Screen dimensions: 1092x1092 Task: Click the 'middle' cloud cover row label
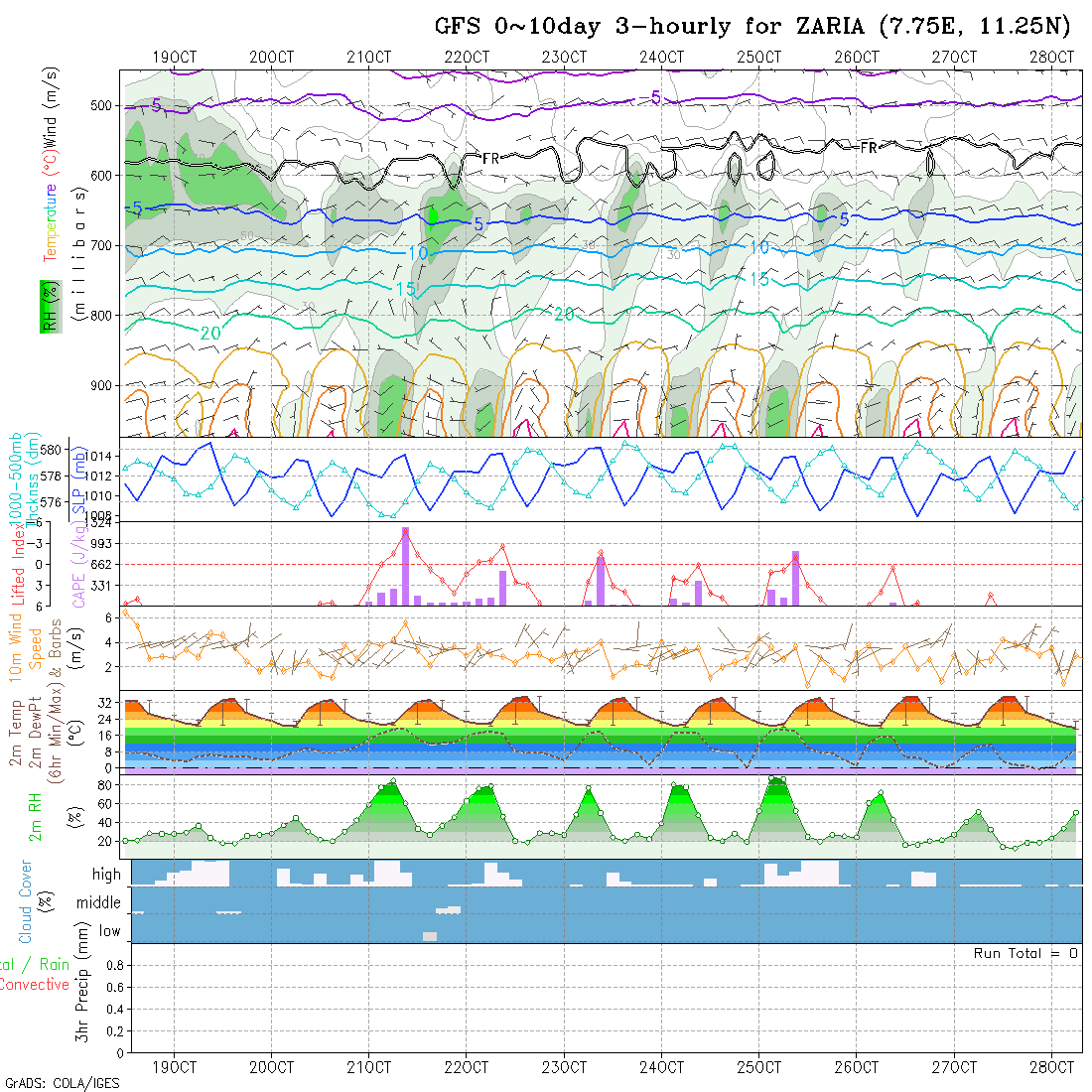tap(98, 902)
